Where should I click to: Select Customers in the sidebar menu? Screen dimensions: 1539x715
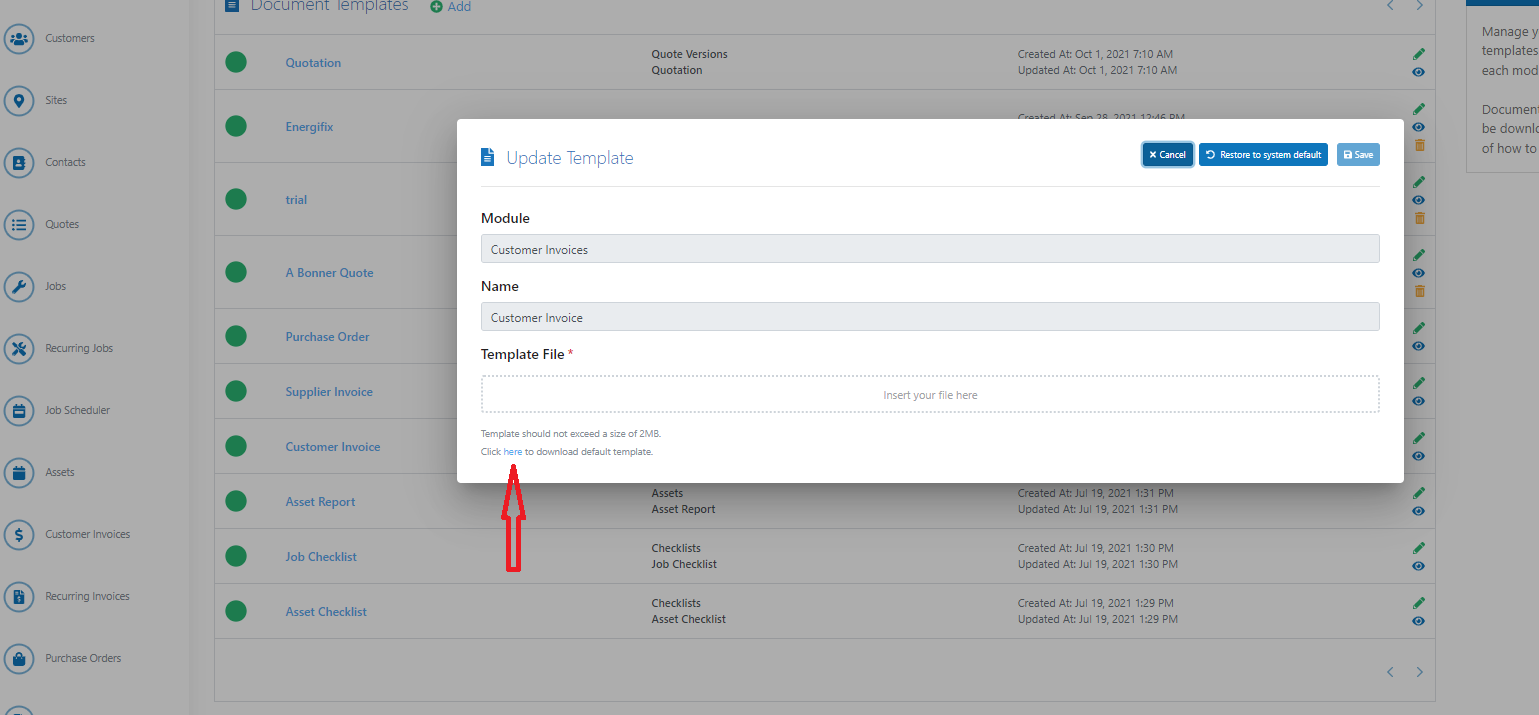click(70, 39)
